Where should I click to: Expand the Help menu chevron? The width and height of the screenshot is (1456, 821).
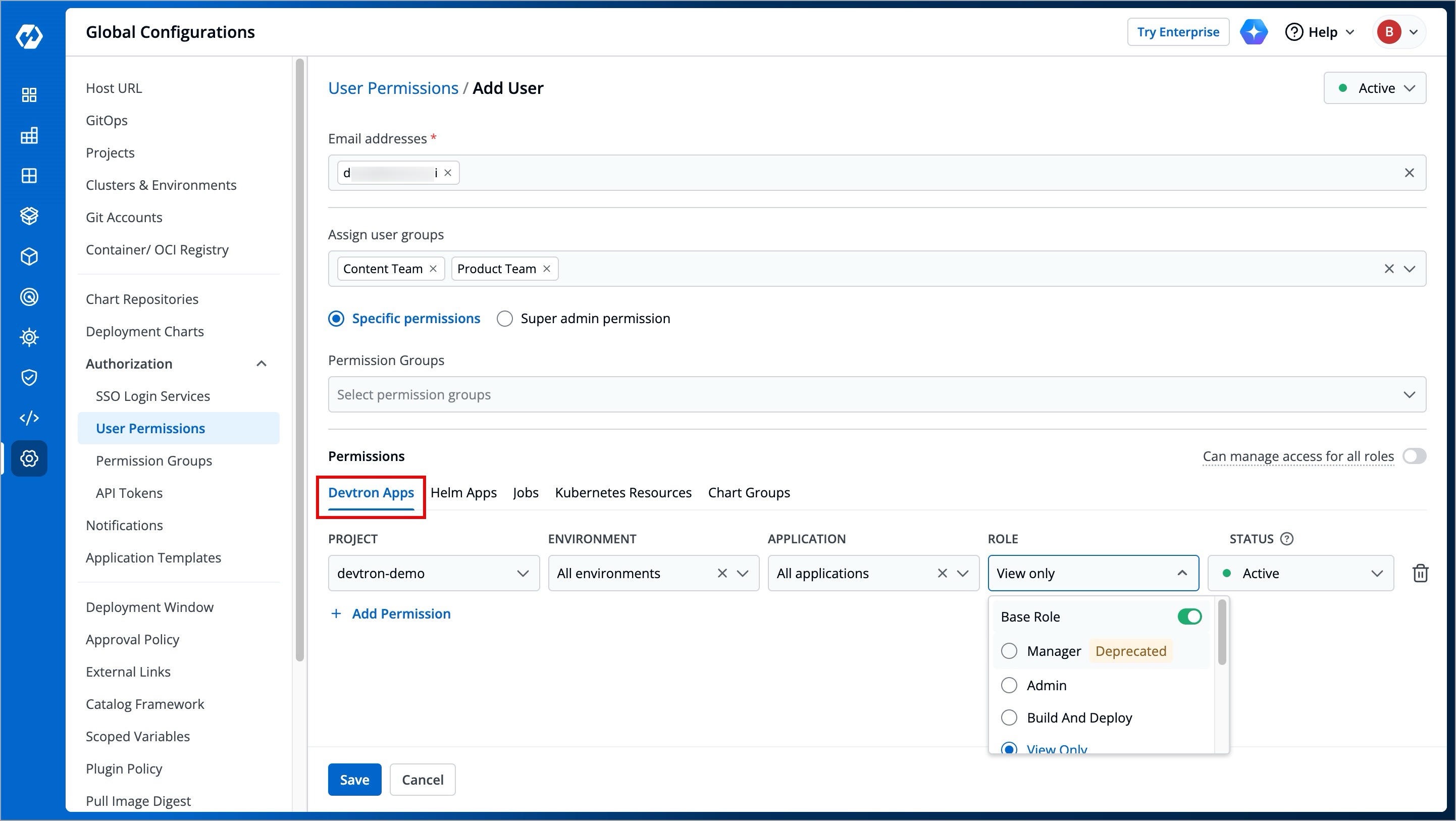(1350, 32)
